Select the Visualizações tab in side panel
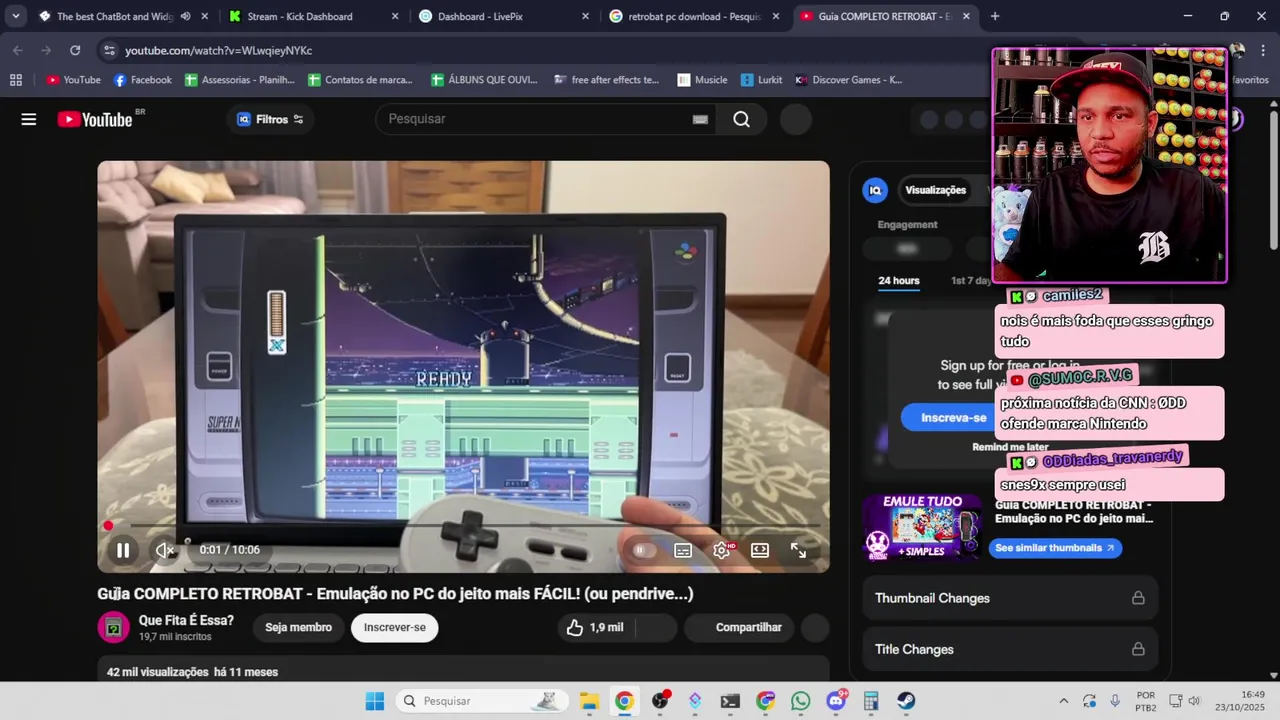The image size is (1280, 720). pos(935,190)
